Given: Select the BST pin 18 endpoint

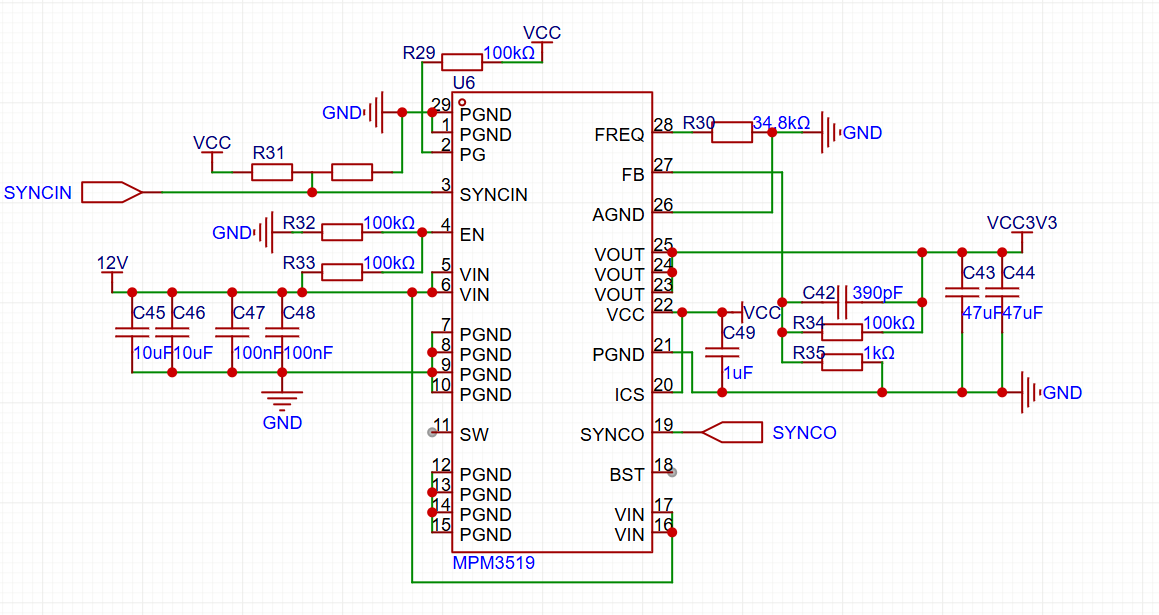Looking at the screenshot, I should click(672, 472).
